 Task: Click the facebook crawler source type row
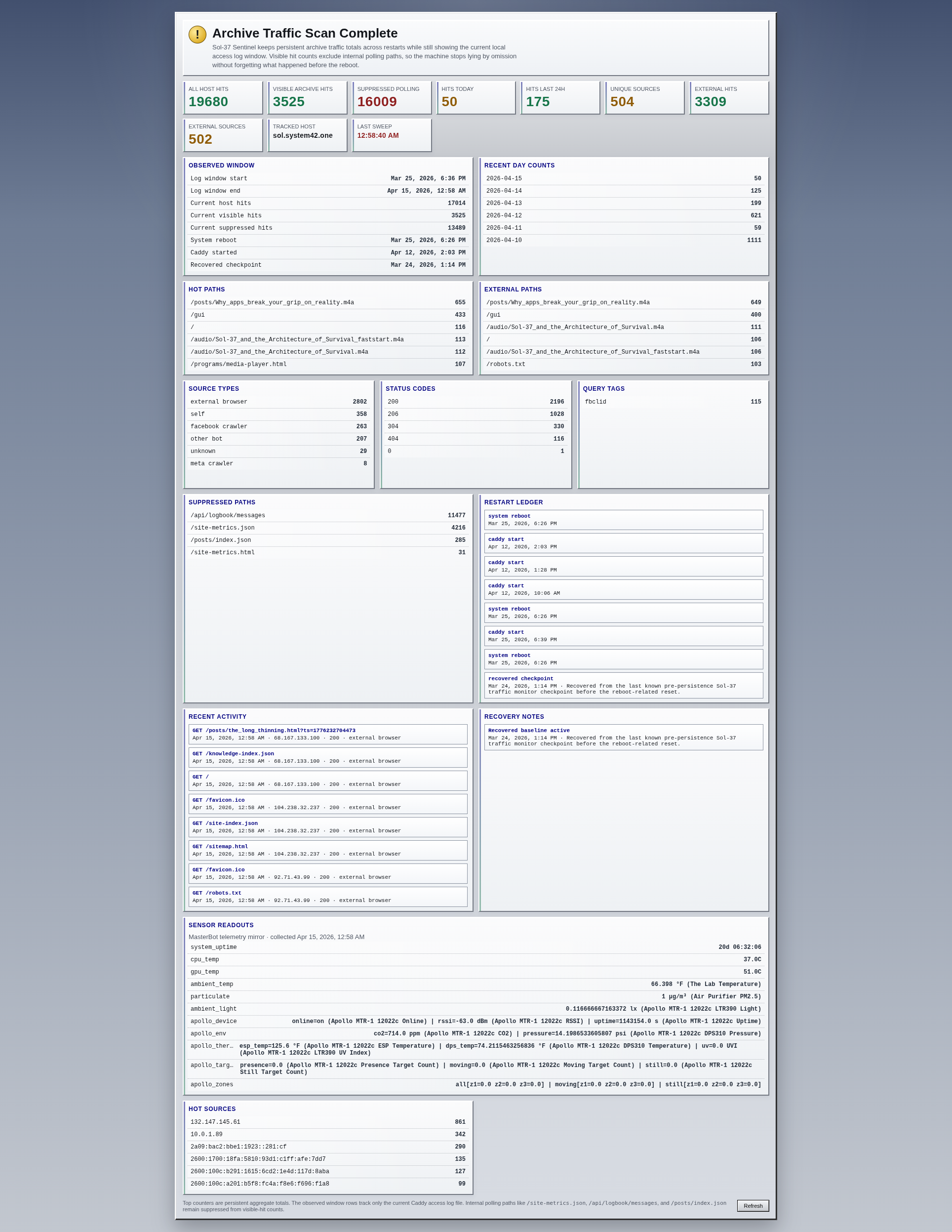pos(278,426)
